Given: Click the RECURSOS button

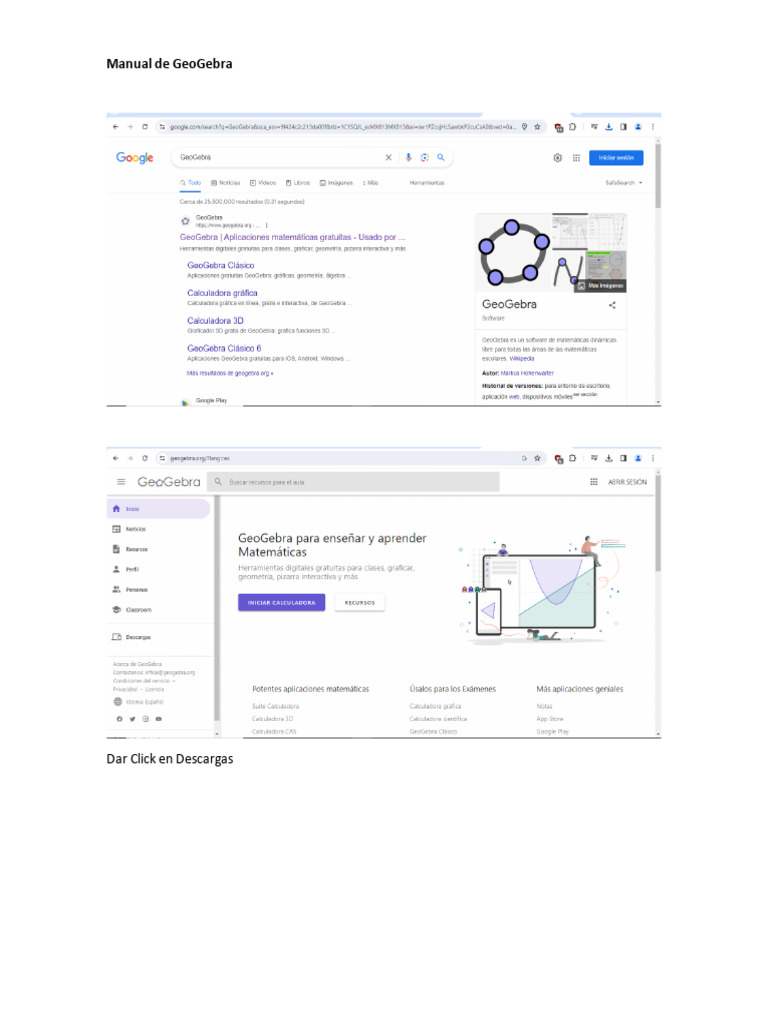Looking at the screenshot, I should click(360, 603).
